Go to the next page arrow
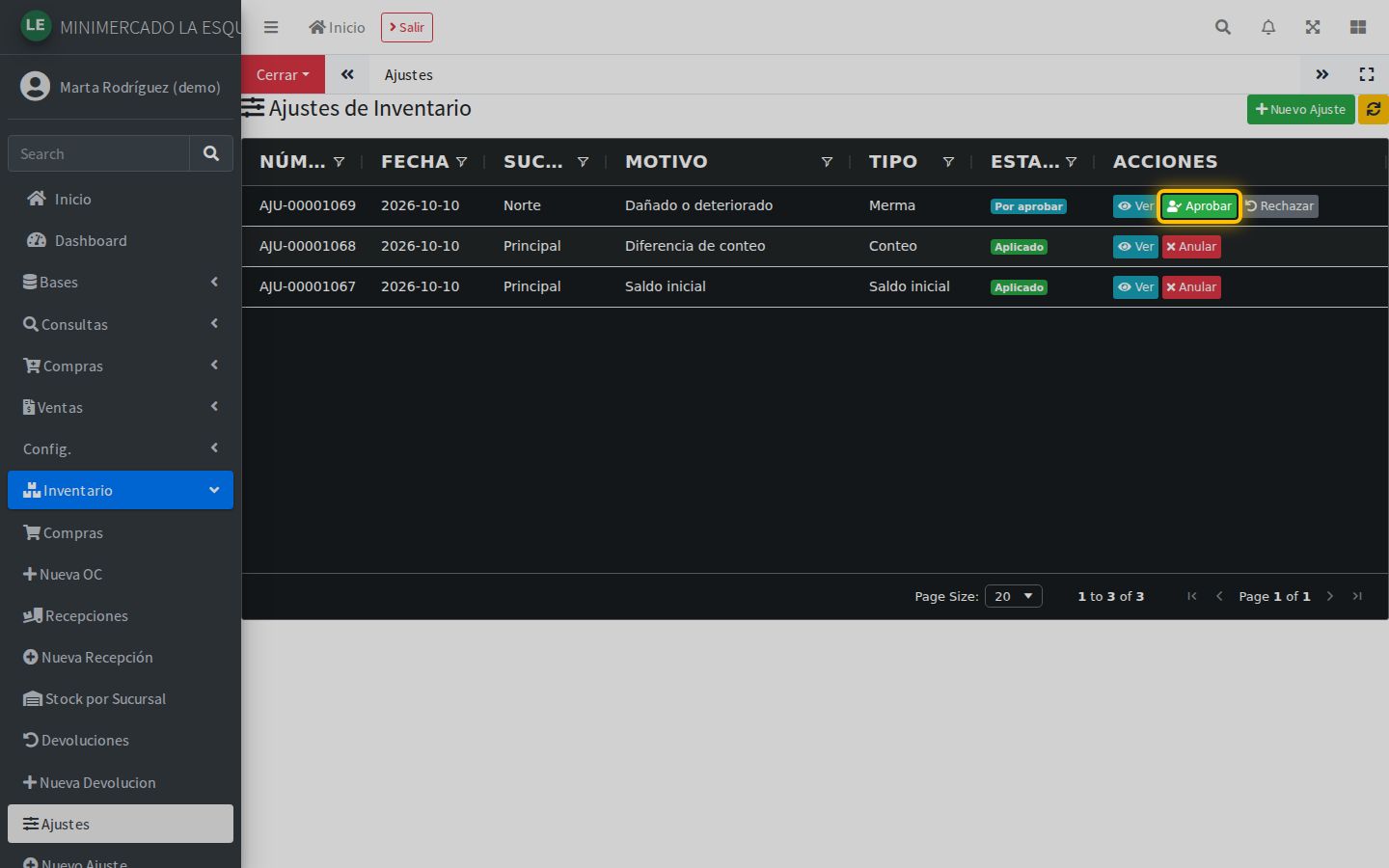Screen dimensions: 1389x868 [1330, 596]
